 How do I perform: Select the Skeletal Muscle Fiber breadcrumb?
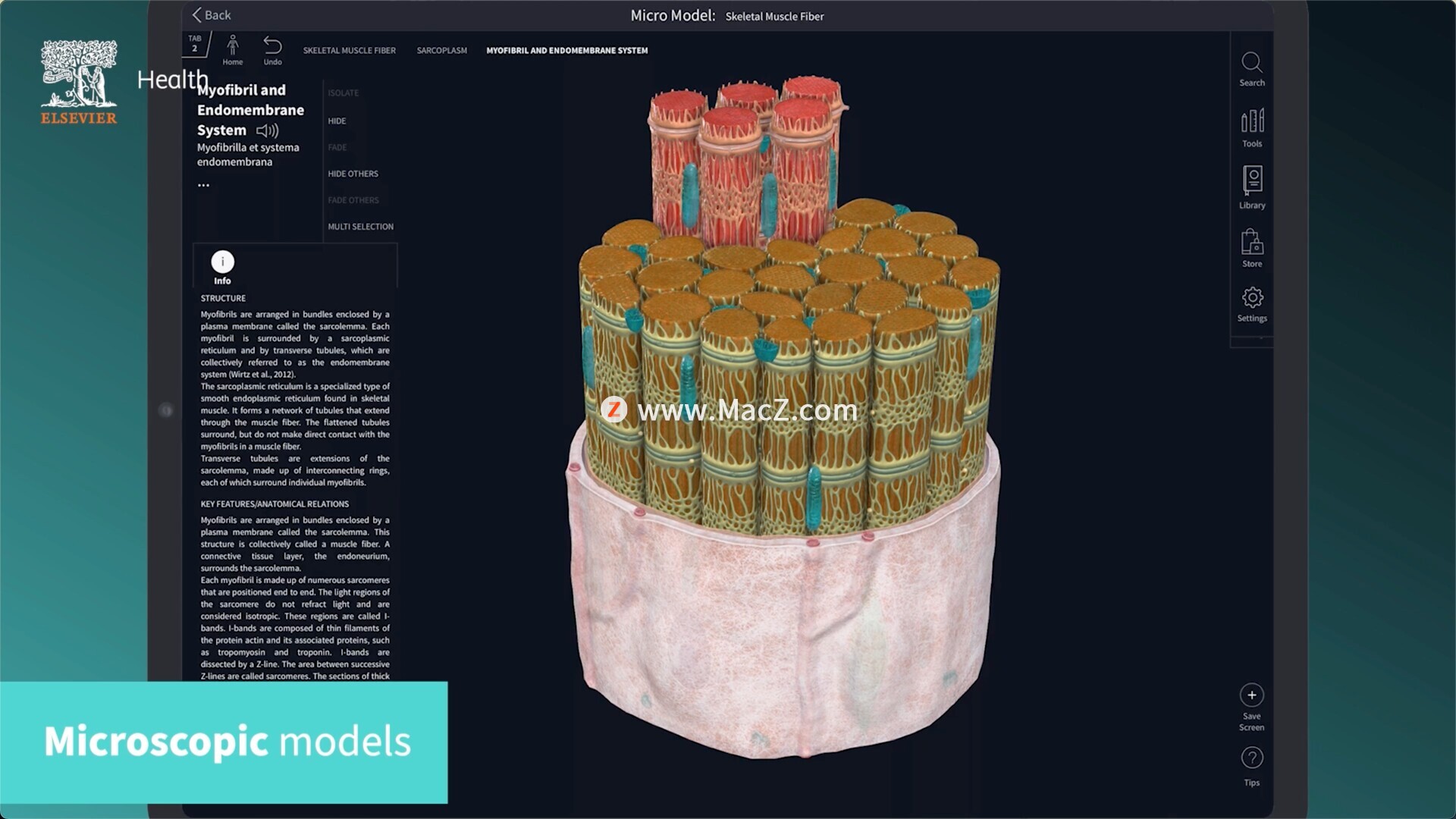349,51
